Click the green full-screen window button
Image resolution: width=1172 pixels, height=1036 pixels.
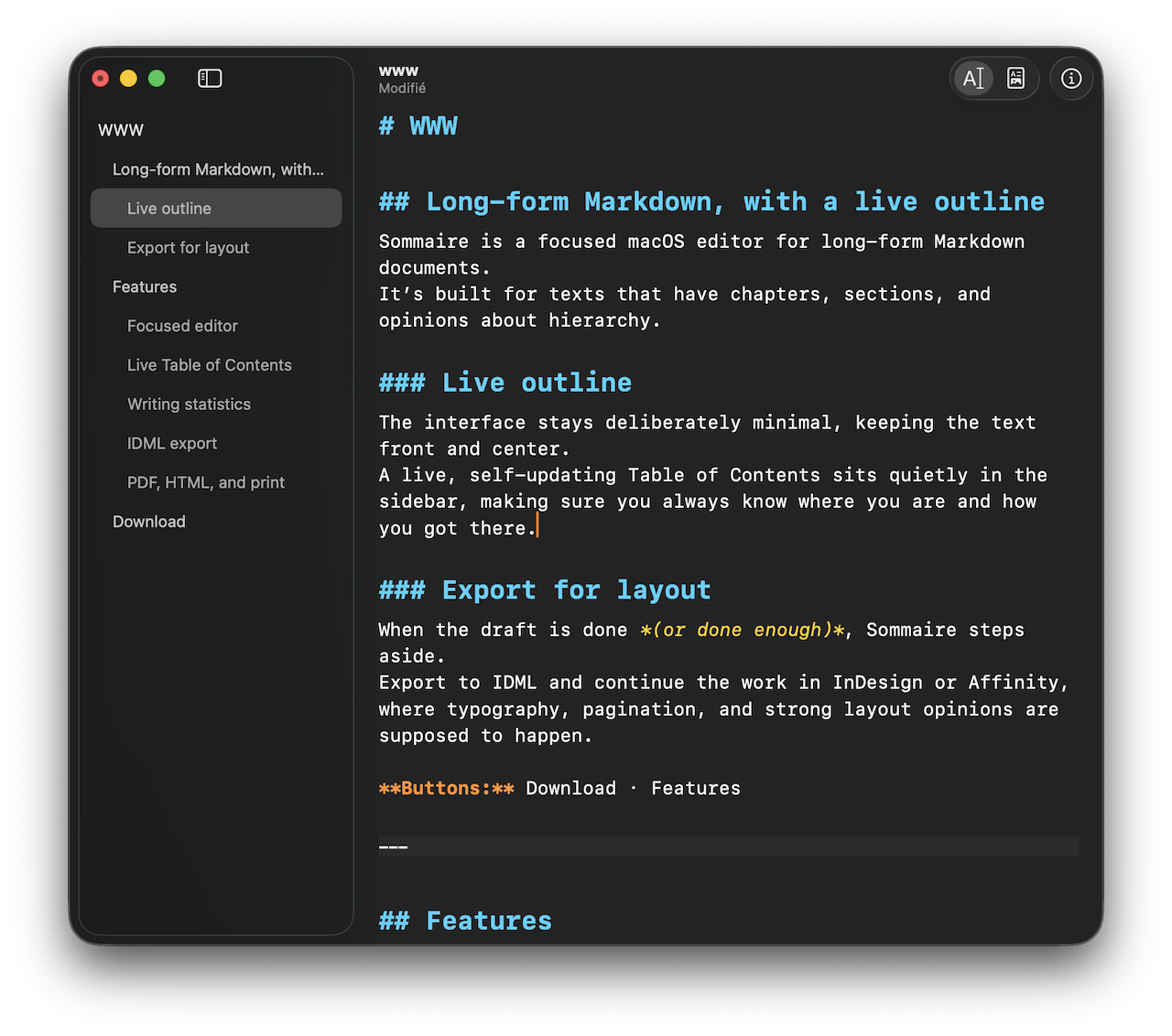[157, 79]
